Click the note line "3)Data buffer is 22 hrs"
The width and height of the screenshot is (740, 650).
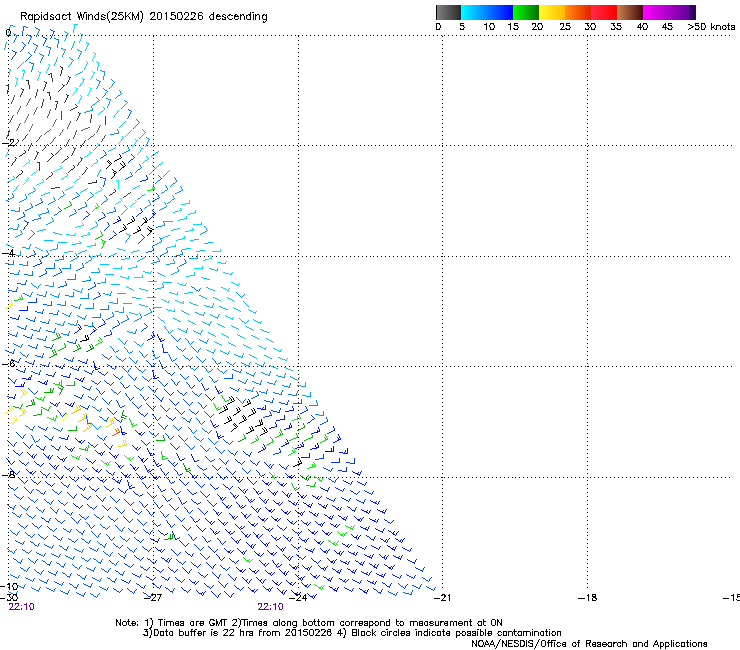tap(352, 633)
